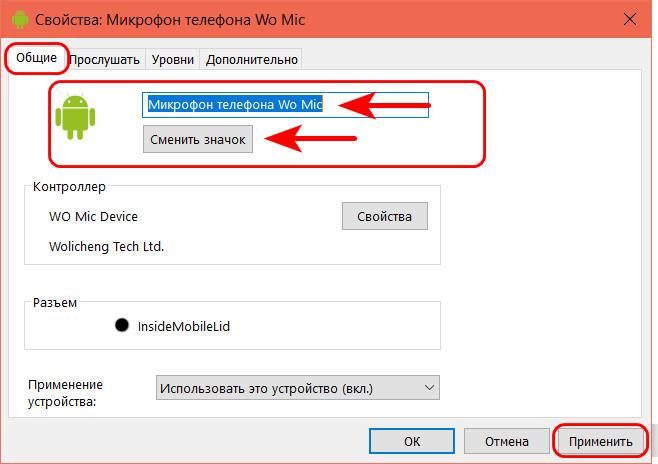The image size is (658, 464).
Task: Open controller Свойства button
Action: [385, 216]
